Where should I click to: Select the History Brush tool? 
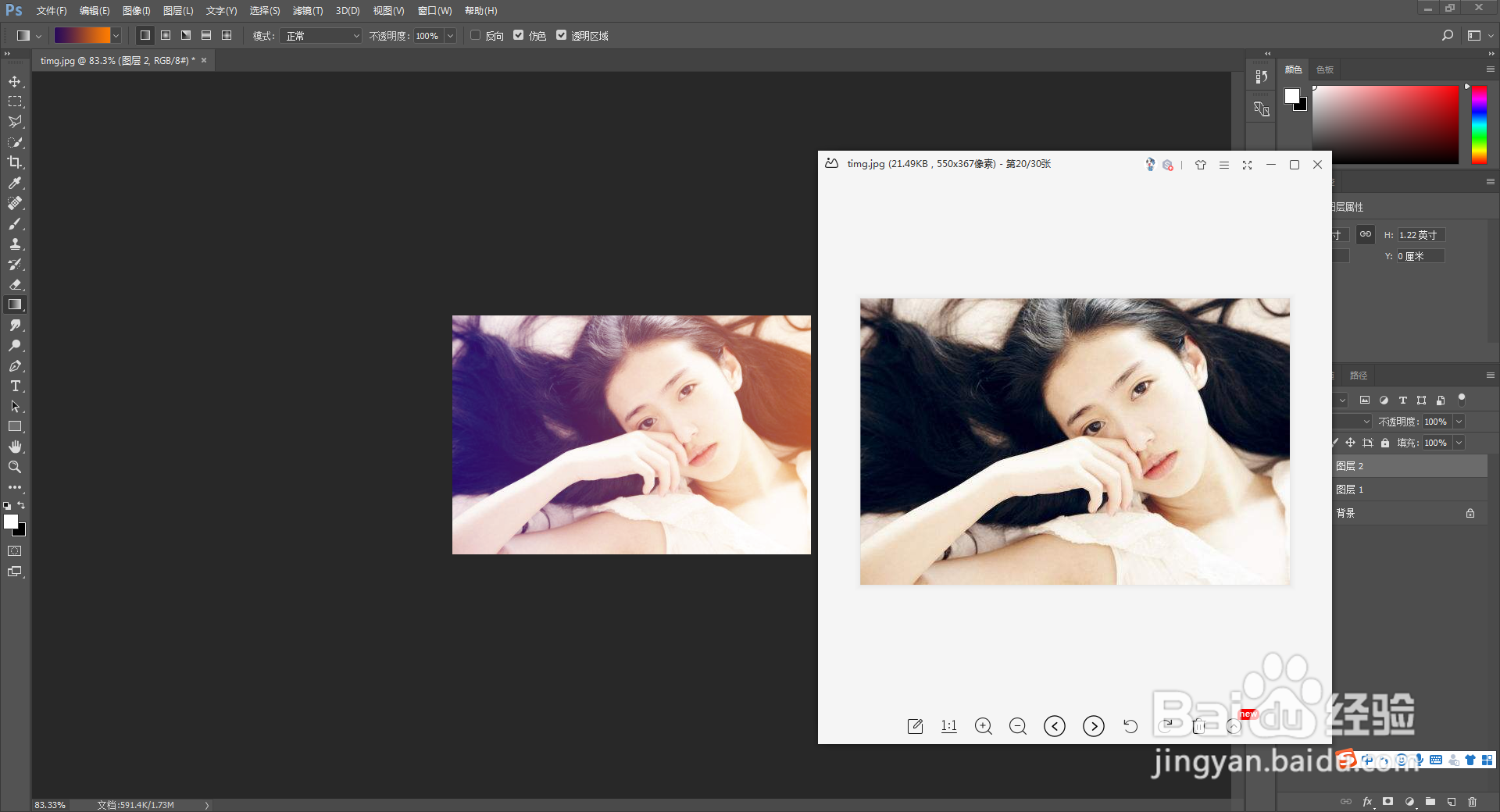[x=15, y=264]
